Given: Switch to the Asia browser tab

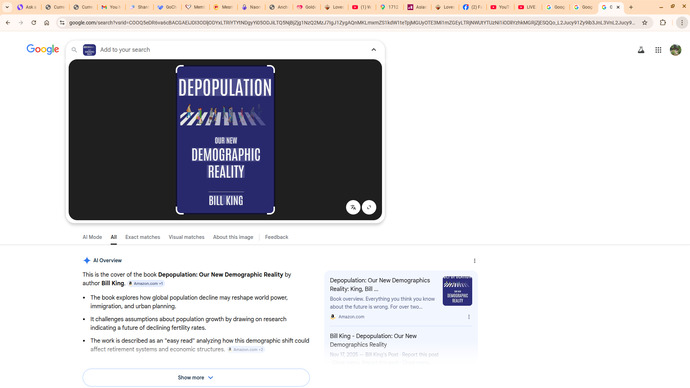Looking at the screenshot, I should [417, 7].
